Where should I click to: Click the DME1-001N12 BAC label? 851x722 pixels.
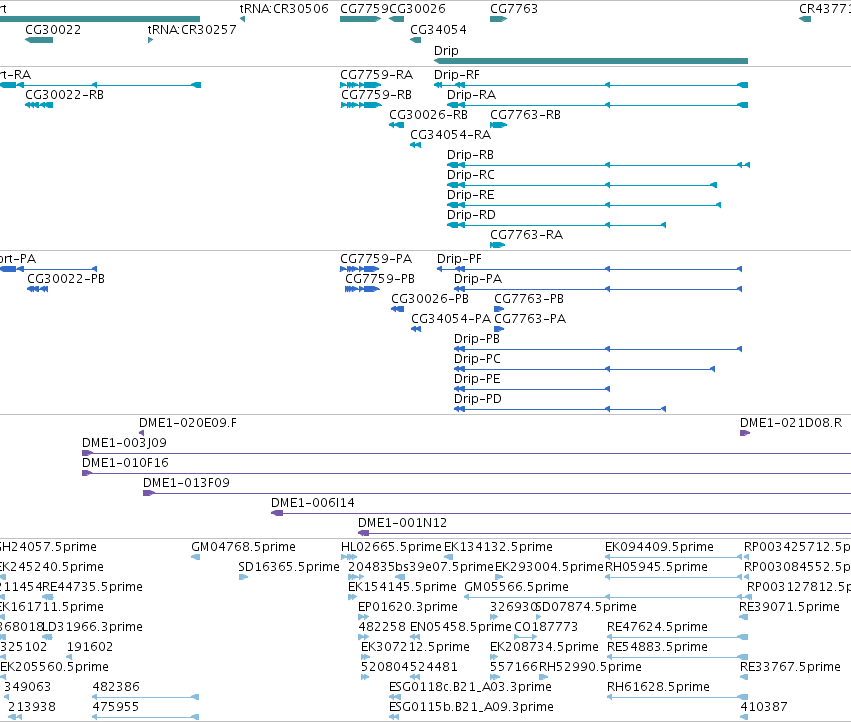(x=403, y=523)
